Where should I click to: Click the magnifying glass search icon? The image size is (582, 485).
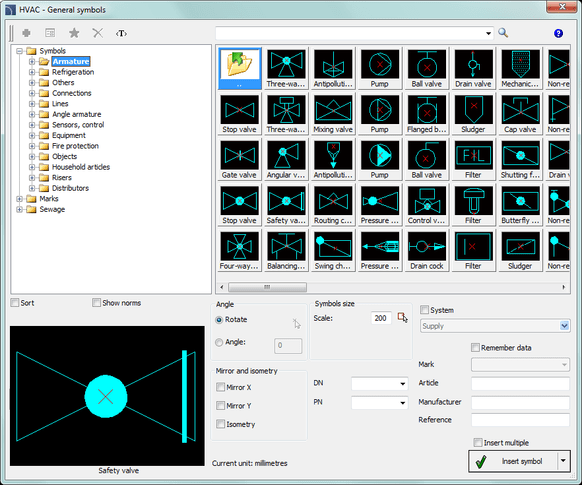point(503,33)
